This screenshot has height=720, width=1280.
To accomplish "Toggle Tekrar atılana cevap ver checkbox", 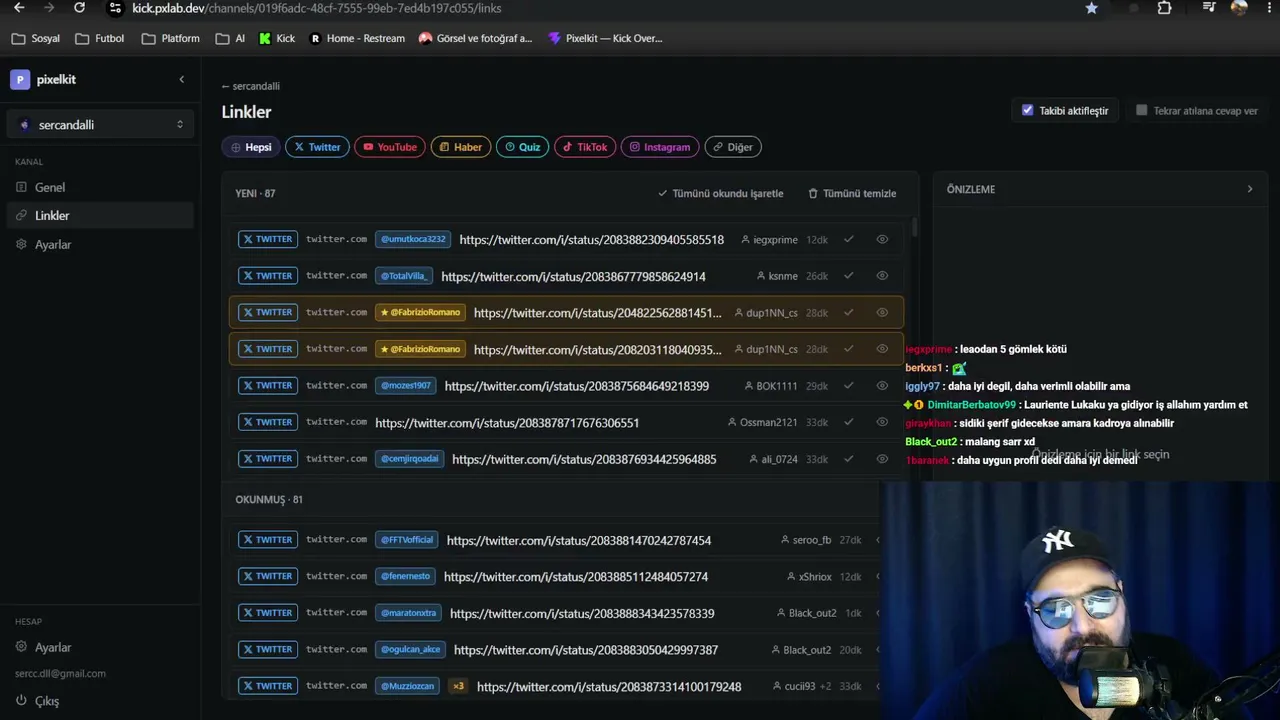I will [1141, 110].
